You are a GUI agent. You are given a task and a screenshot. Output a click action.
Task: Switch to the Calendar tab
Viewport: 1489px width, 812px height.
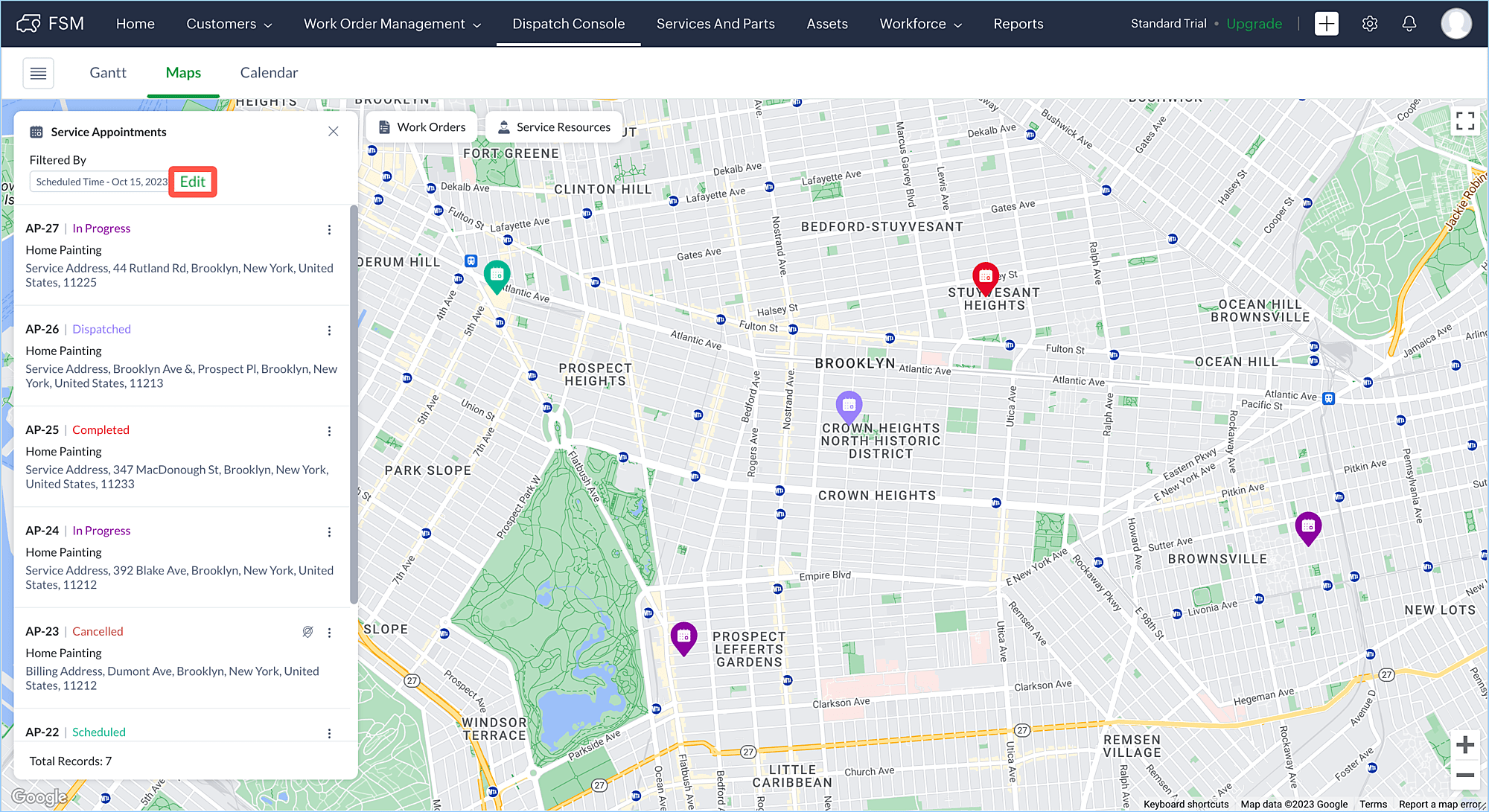269,73
